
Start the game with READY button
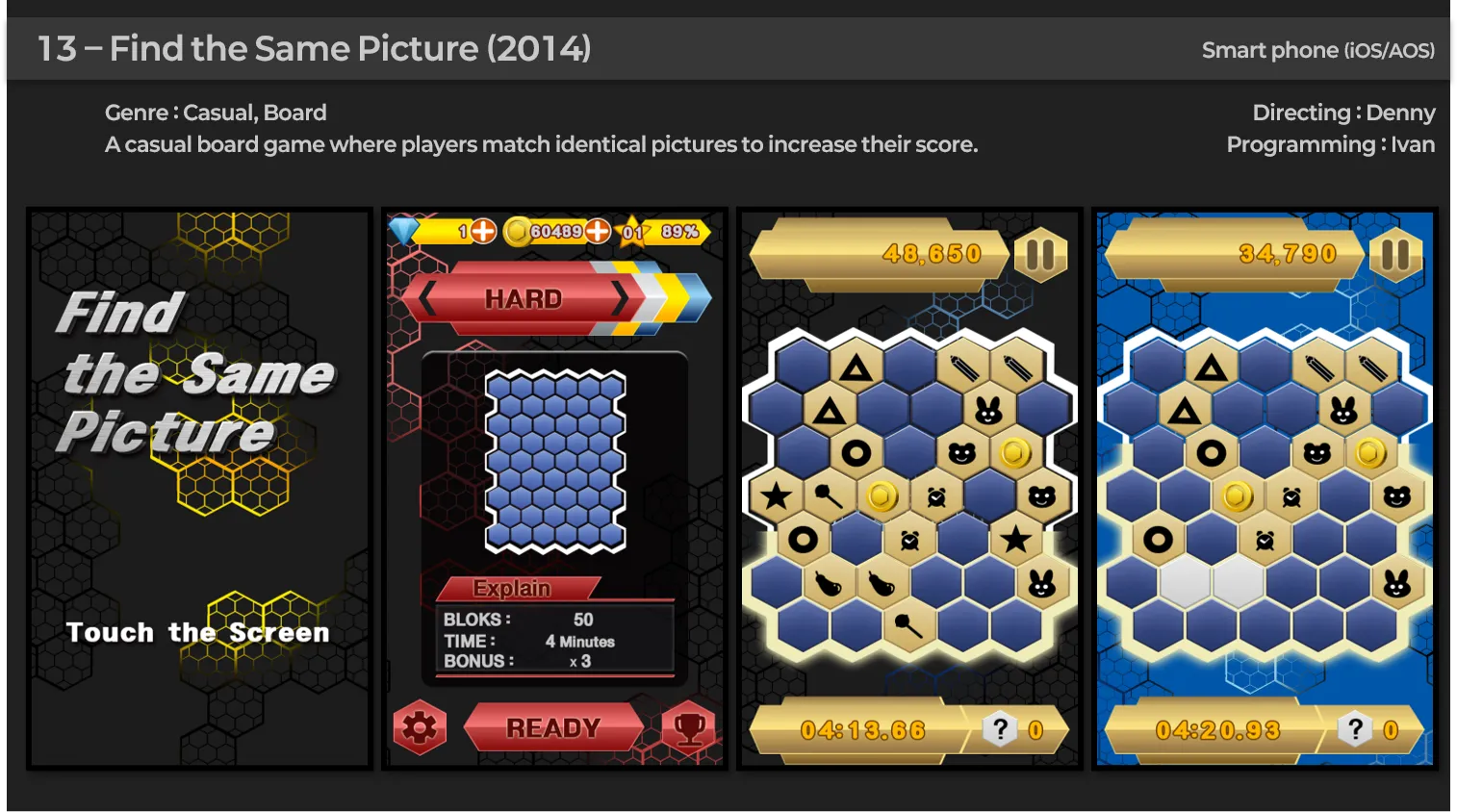click(553, 728)
